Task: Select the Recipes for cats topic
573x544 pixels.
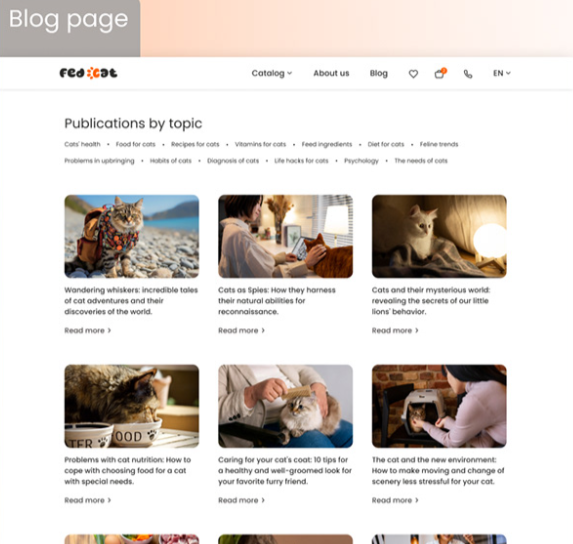Action: coord(195,144)
